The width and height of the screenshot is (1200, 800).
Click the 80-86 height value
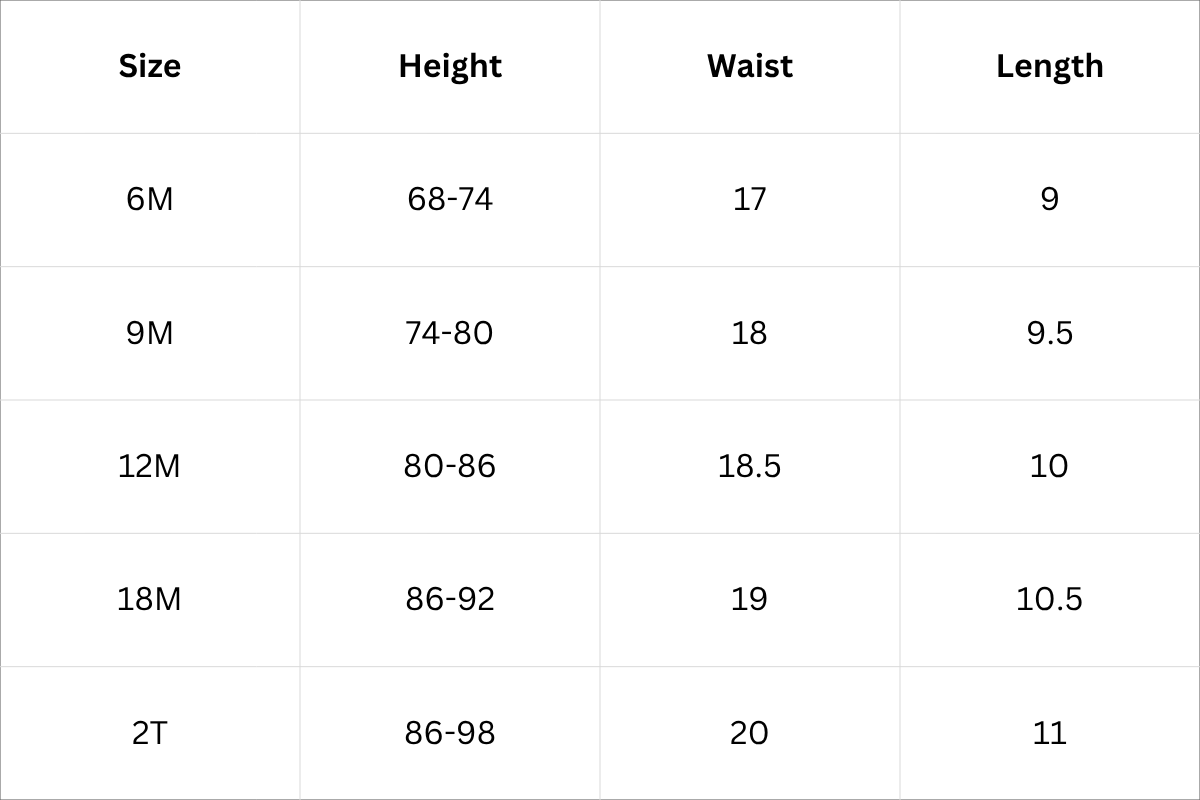(x=450, y=466)
